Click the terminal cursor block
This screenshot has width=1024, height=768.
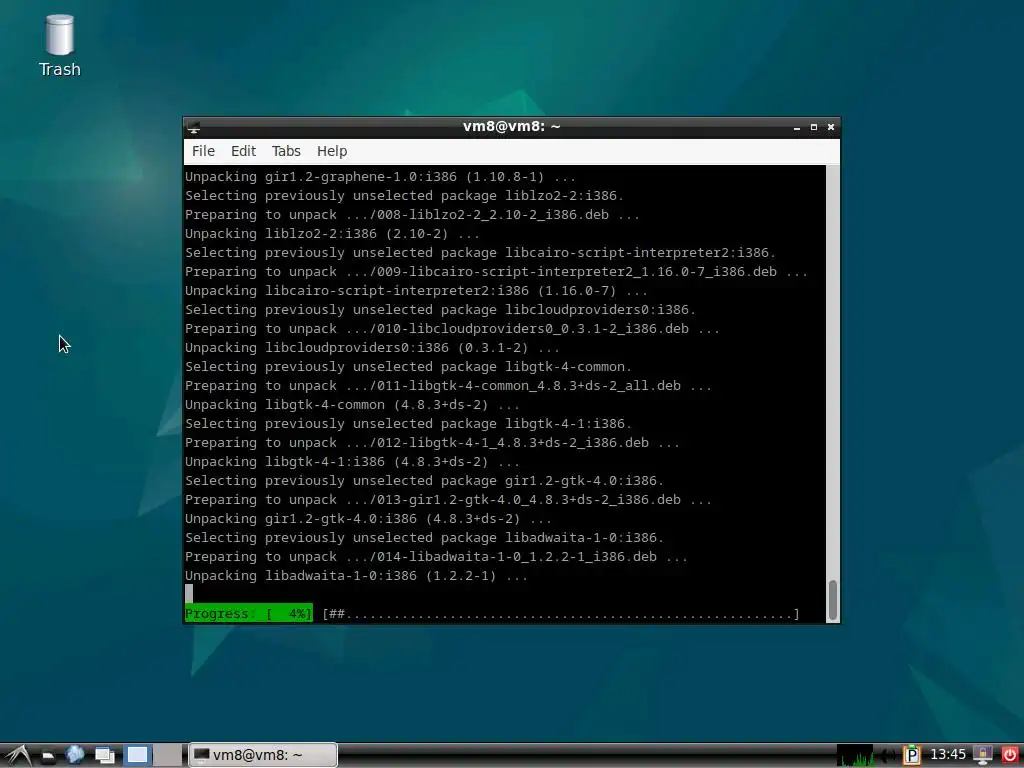[189, 594]
